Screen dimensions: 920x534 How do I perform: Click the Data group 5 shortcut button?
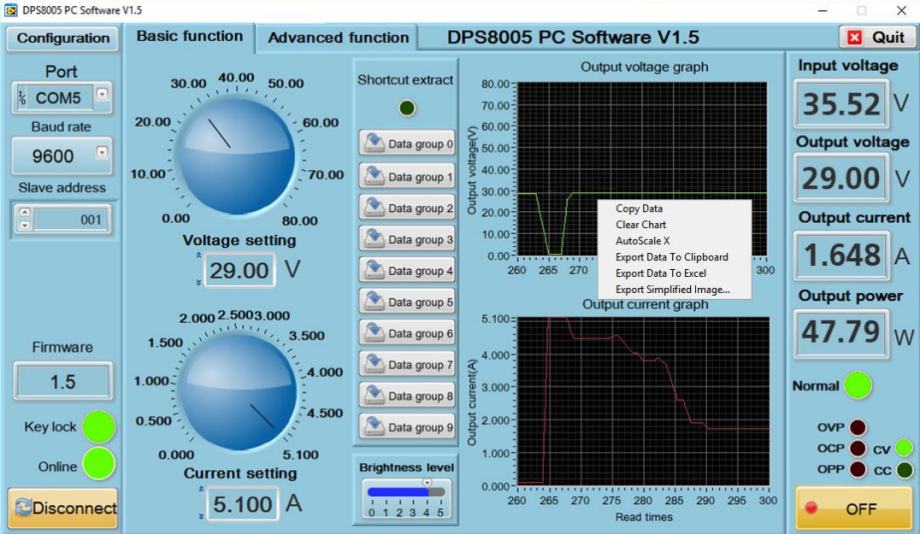(x=407, y=302)
